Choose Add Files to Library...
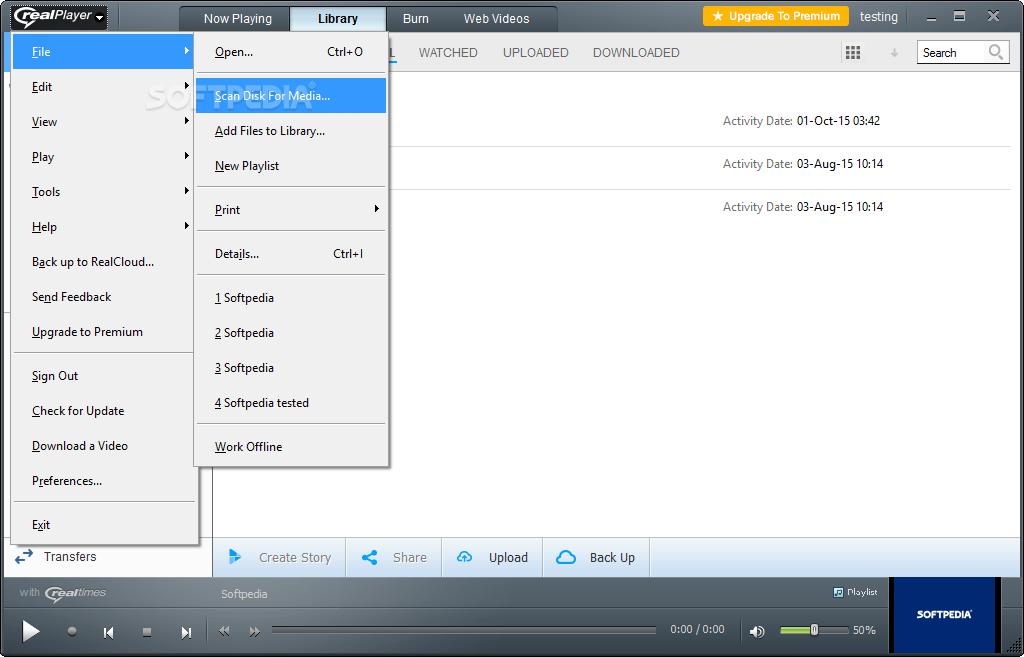1024x657 pixels. click(x=291, y=131)
